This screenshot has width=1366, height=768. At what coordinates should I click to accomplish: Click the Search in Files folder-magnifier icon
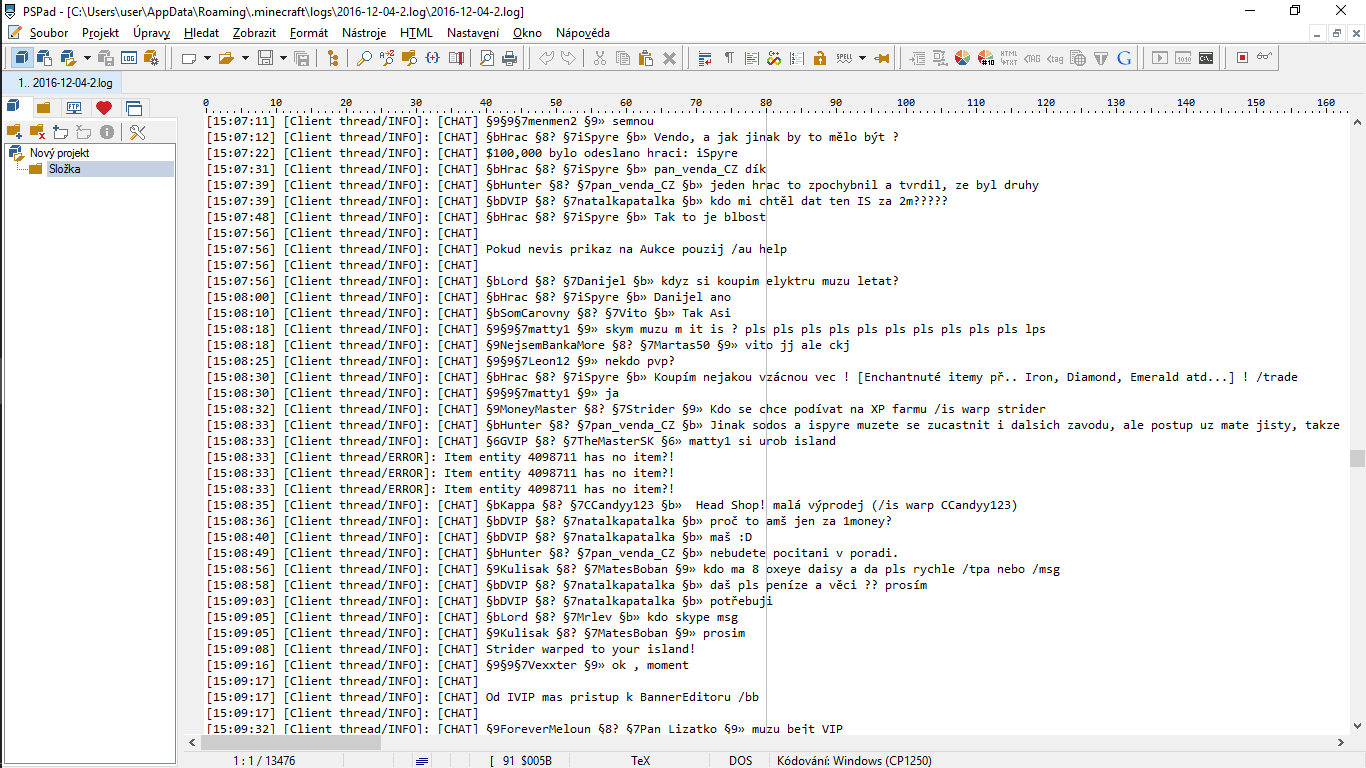click(x=409, y=58)
